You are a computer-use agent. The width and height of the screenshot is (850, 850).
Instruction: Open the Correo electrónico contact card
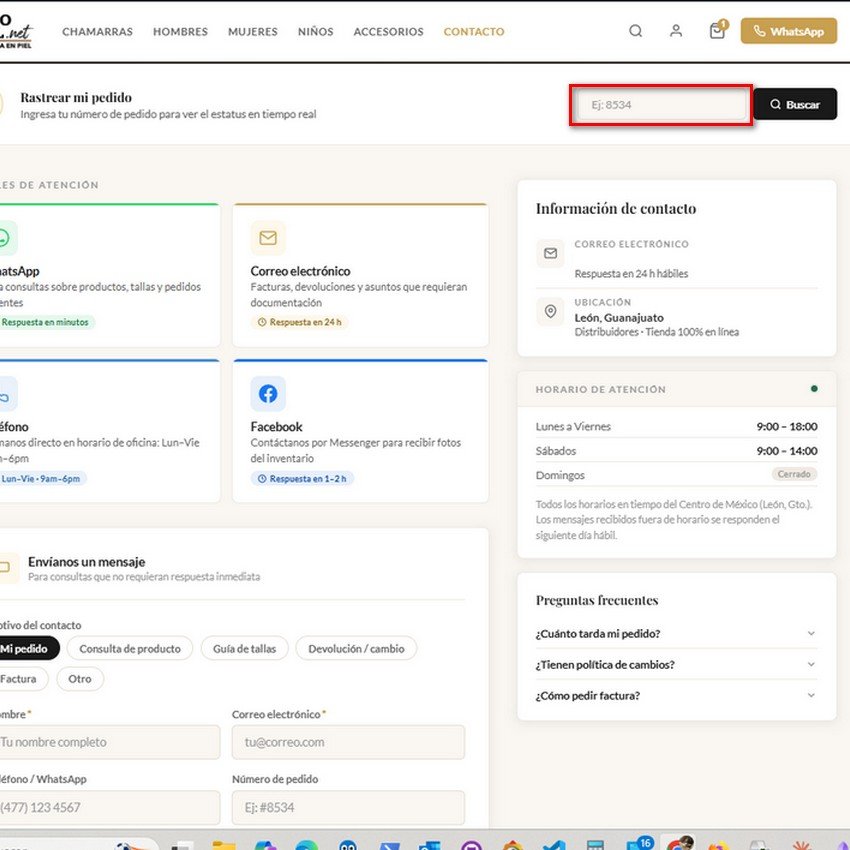pyautogui.click(x=360, y=275)
